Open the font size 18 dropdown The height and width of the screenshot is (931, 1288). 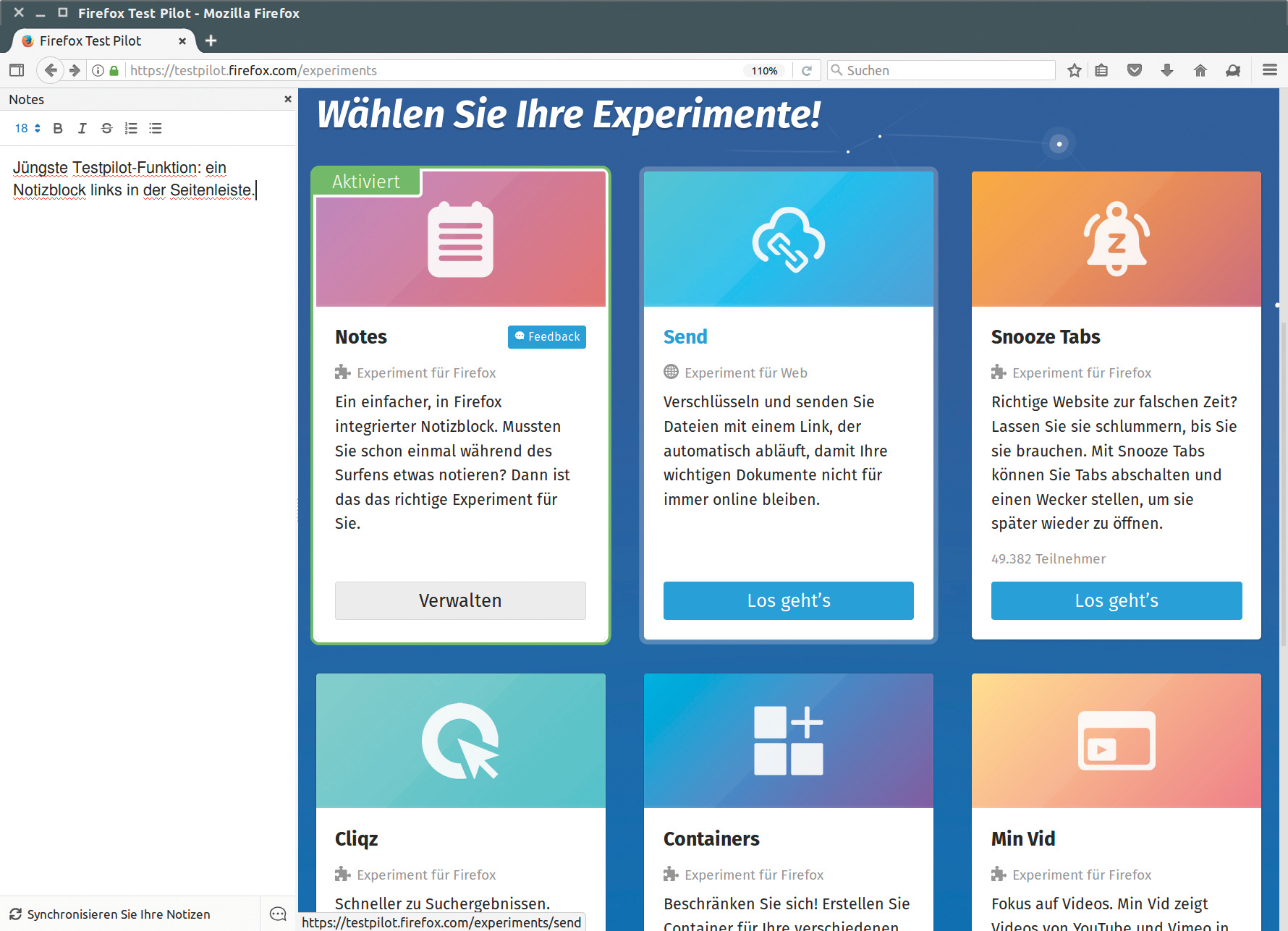27,128
